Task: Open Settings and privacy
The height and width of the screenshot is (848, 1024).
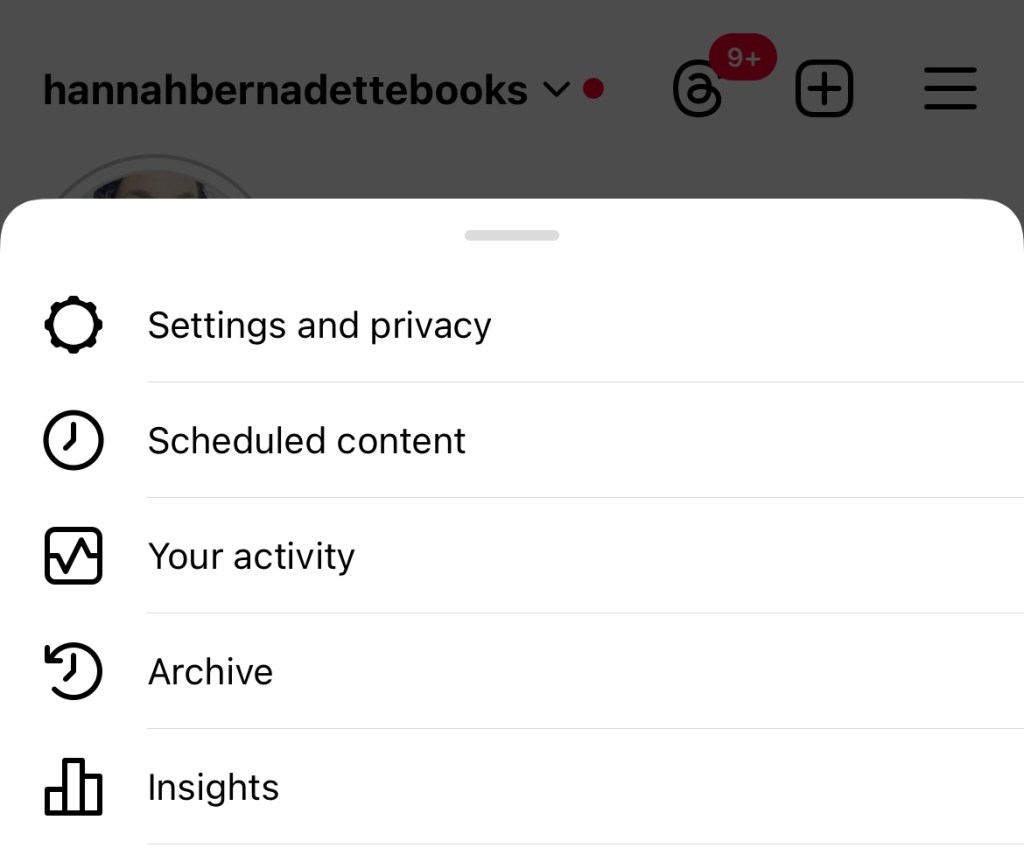Action: [x=319, y=326]
